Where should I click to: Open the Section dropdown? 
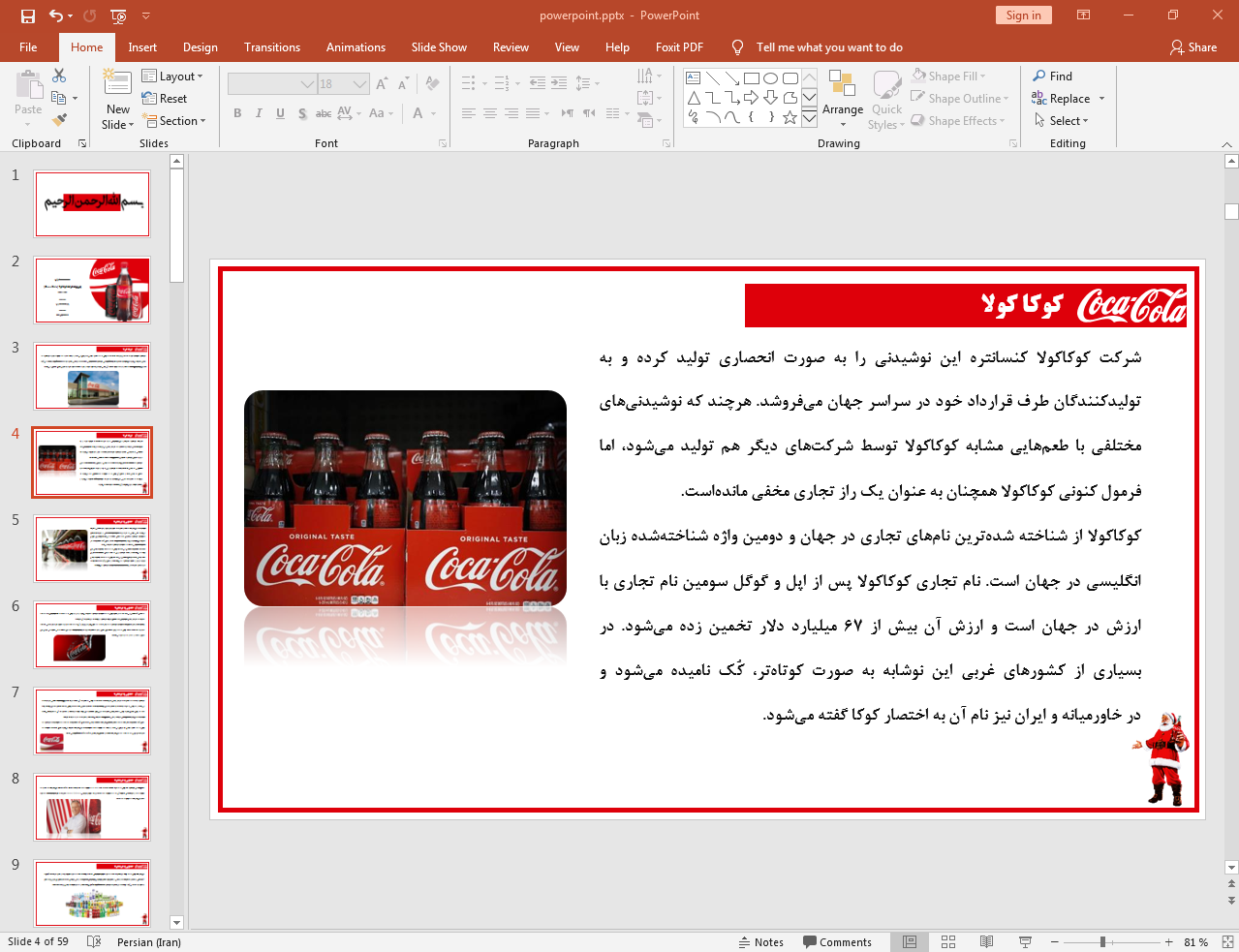coord(174,121)
